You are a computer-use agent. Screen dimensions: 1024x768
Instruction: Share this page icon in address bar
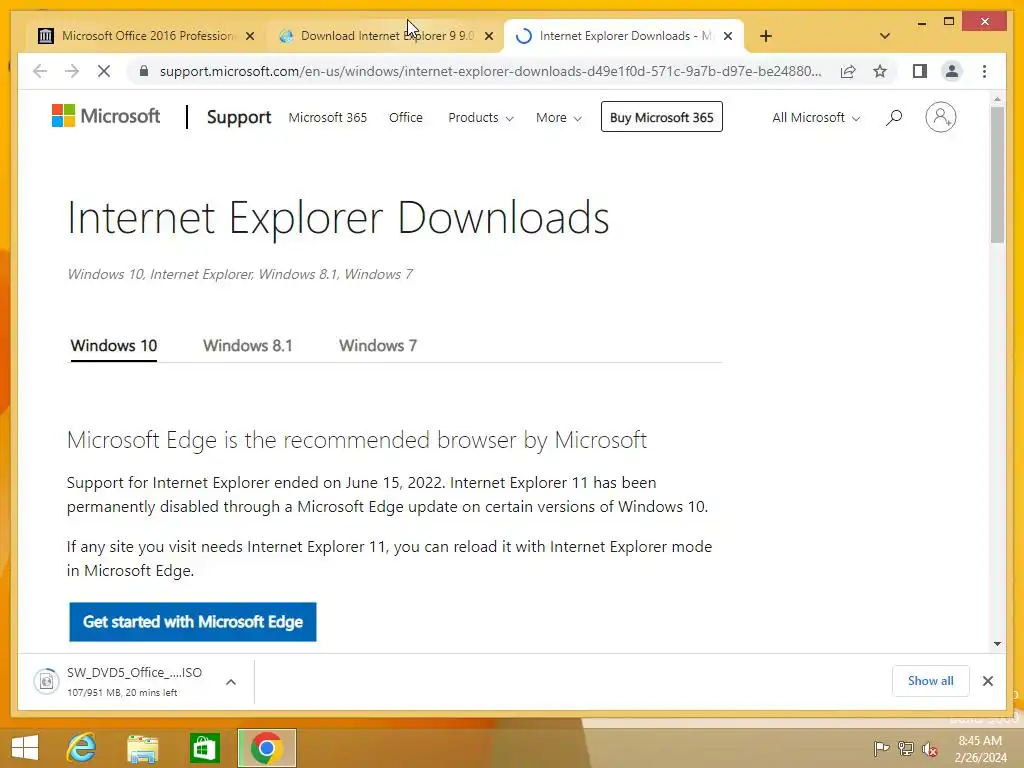click(848, 71)
